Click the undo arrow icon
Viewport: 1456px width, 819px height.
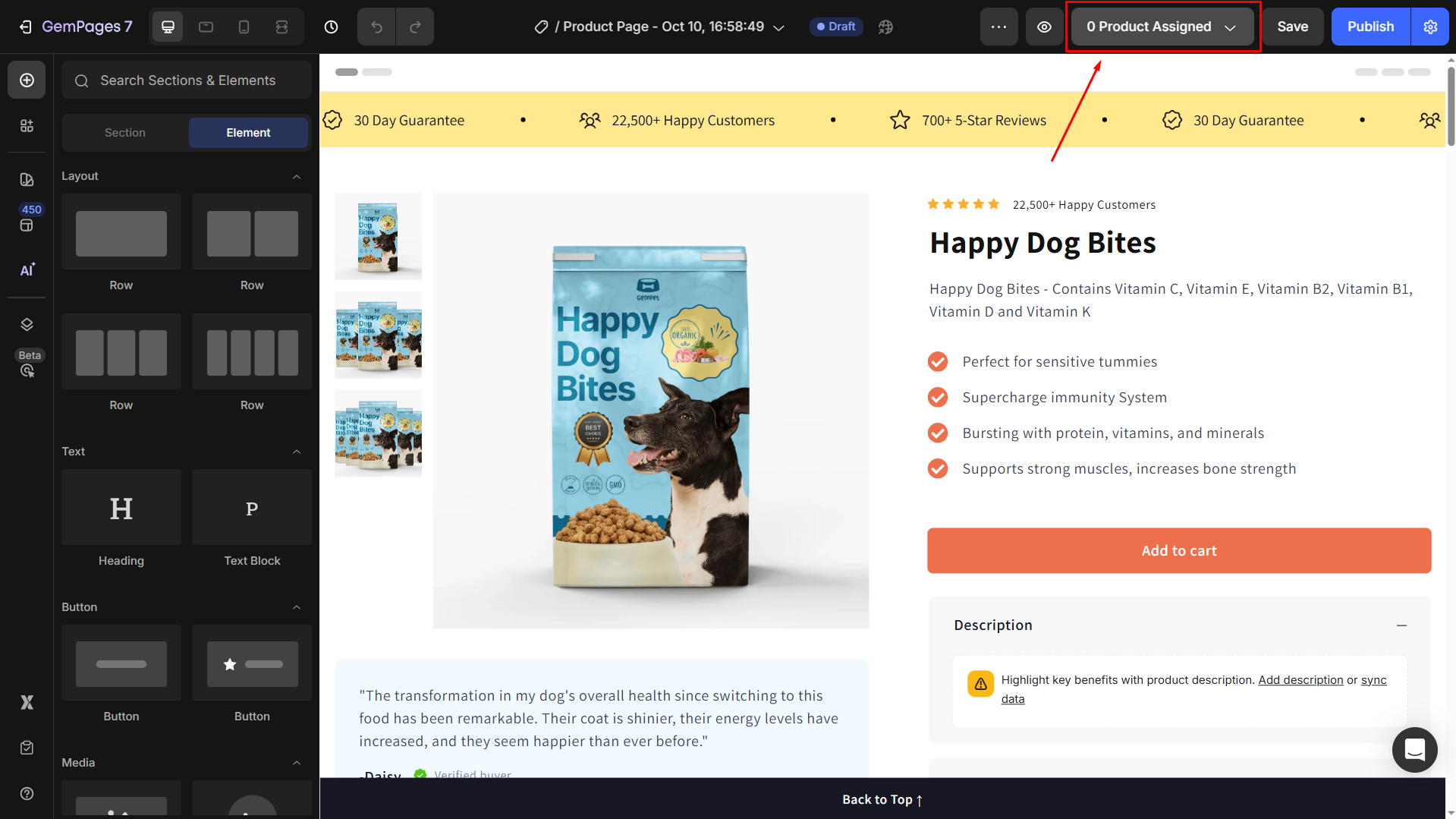click(x=376, y=27)
